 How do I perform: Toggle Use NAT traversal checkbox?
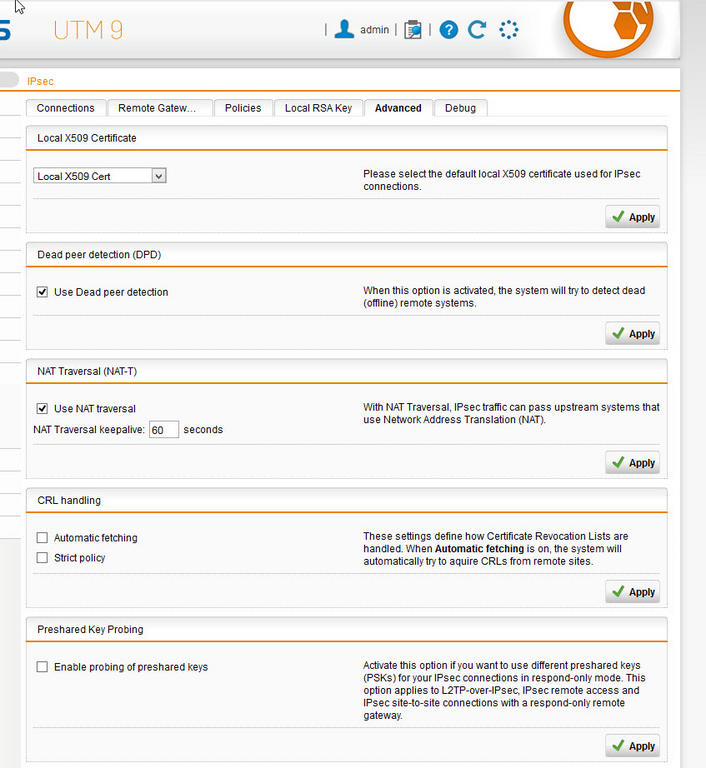click(42, 408)
